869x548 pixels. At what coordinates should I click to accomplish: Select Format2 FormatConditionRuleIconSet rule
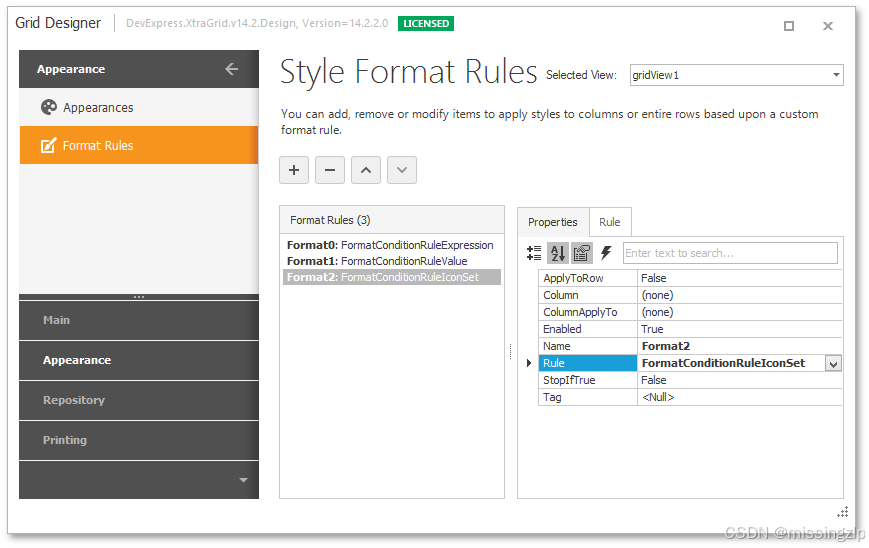click(391, 277)
